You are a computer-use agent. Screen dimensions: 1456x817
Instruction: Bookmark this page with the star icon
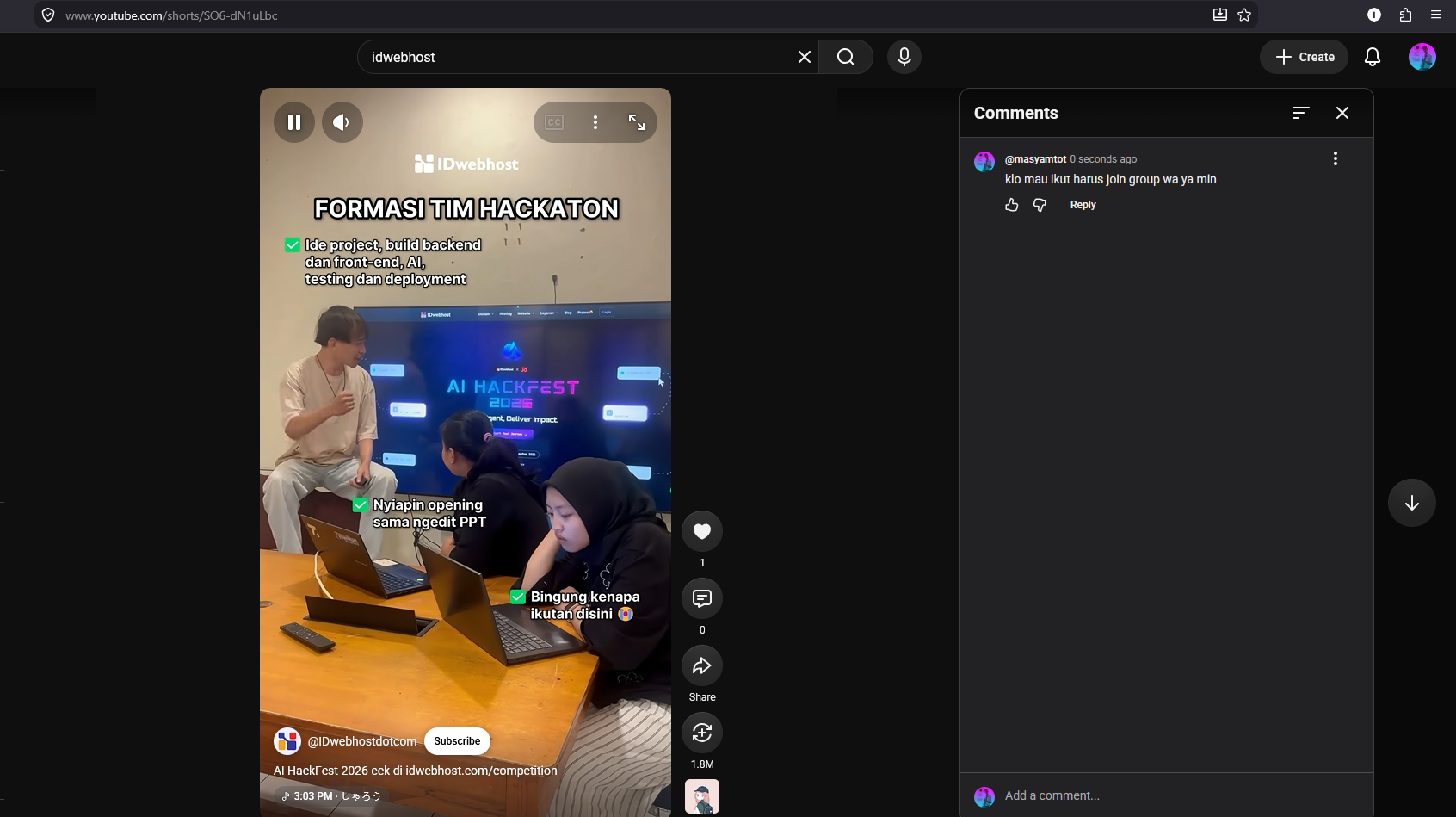1244,15
